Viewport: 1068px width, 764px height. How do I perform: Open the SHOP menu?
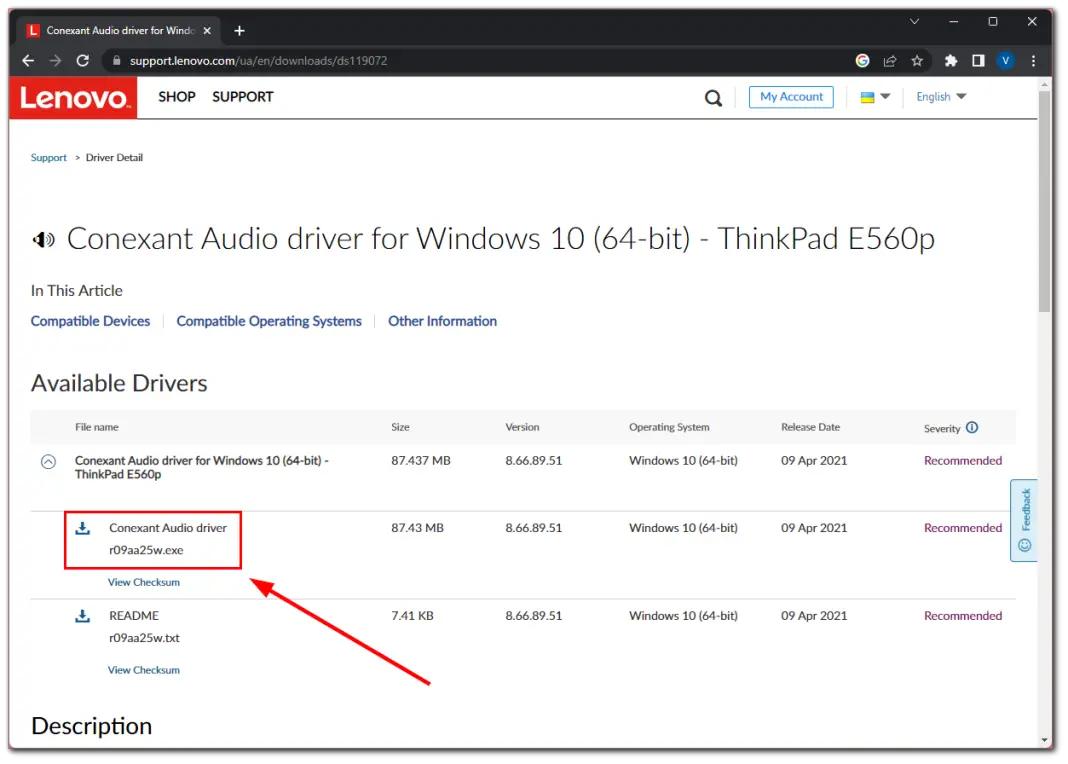(176, 97)
